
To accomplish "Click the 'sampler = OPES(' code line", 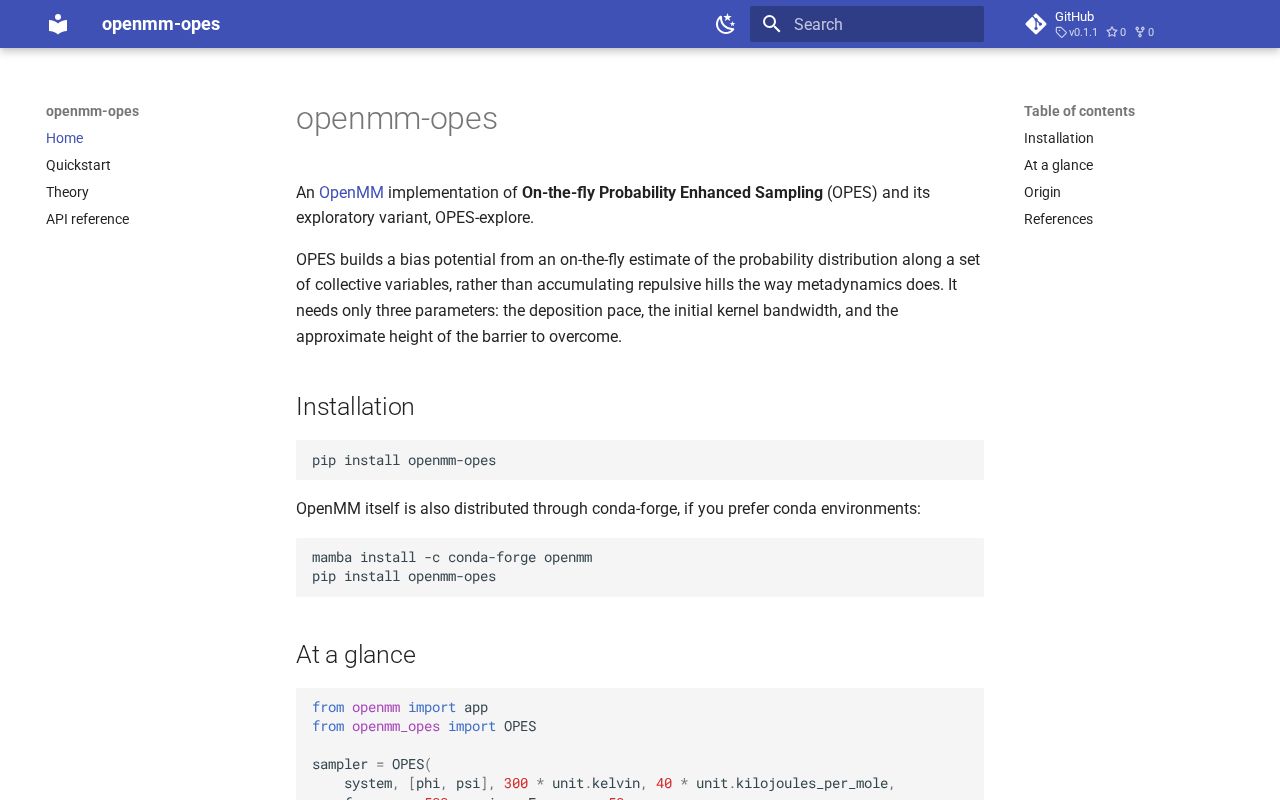I will 372,764.
